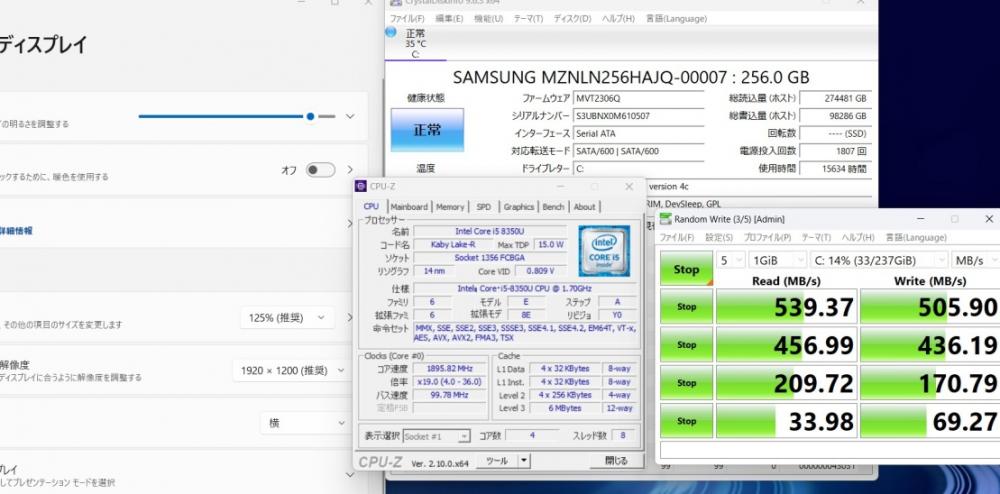1000x494 pixels.
Task: Open the 125% scale dropdown
Action: click(x=287, y=317)
